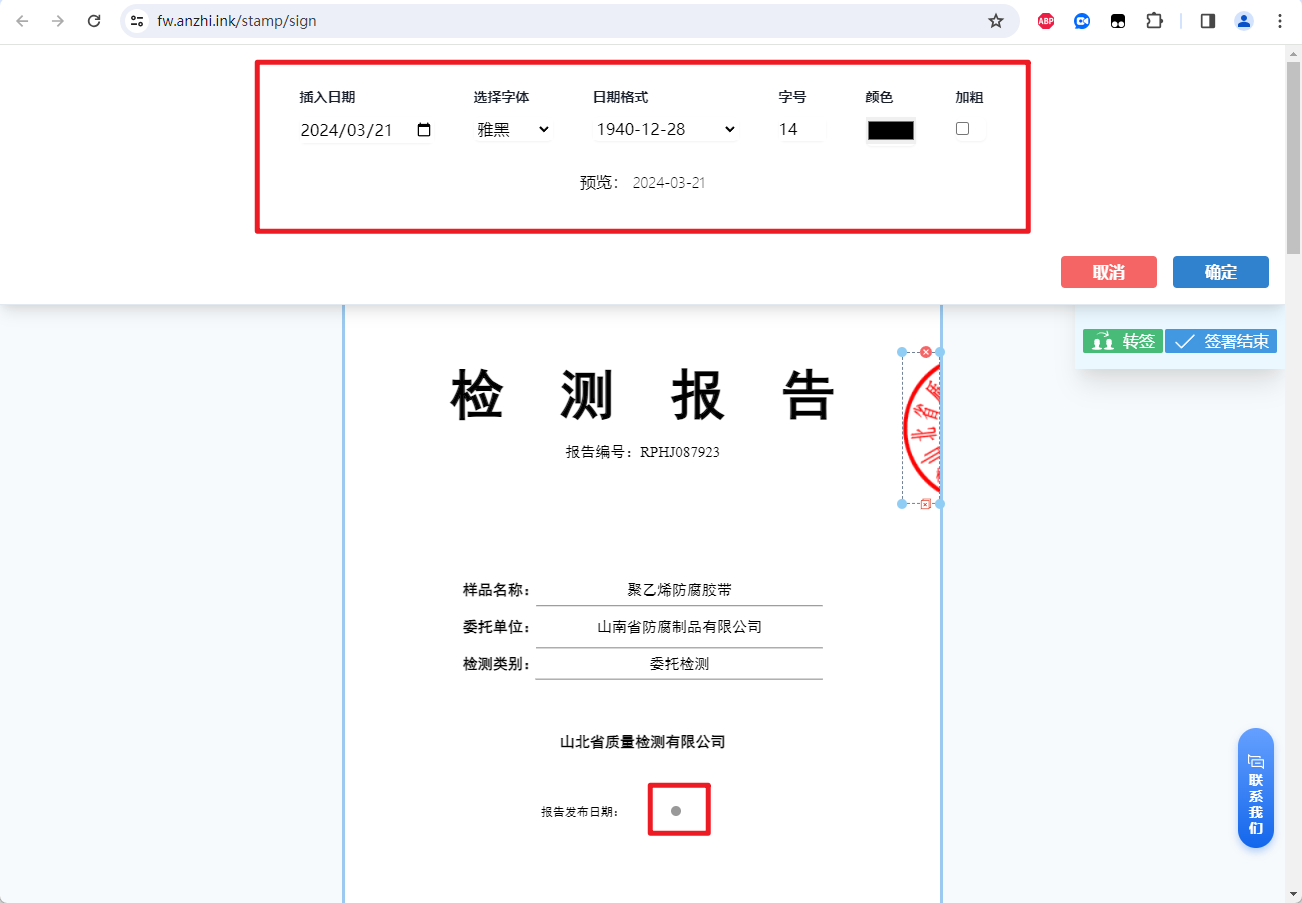
Task: Open the 日期格式 date format dropdown
Action: pyautogui.click(x=665, y=130)
